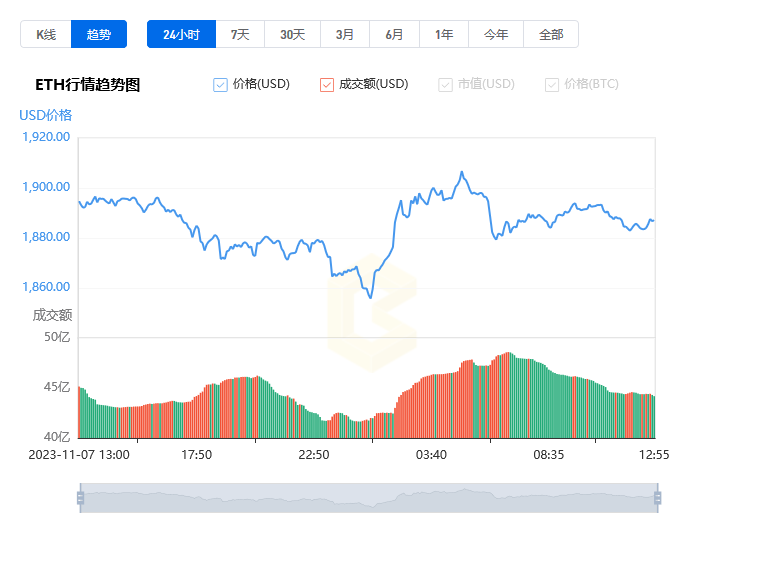Show 全部 historical data
Screen dimensions: 780x563
pos(551,34)
